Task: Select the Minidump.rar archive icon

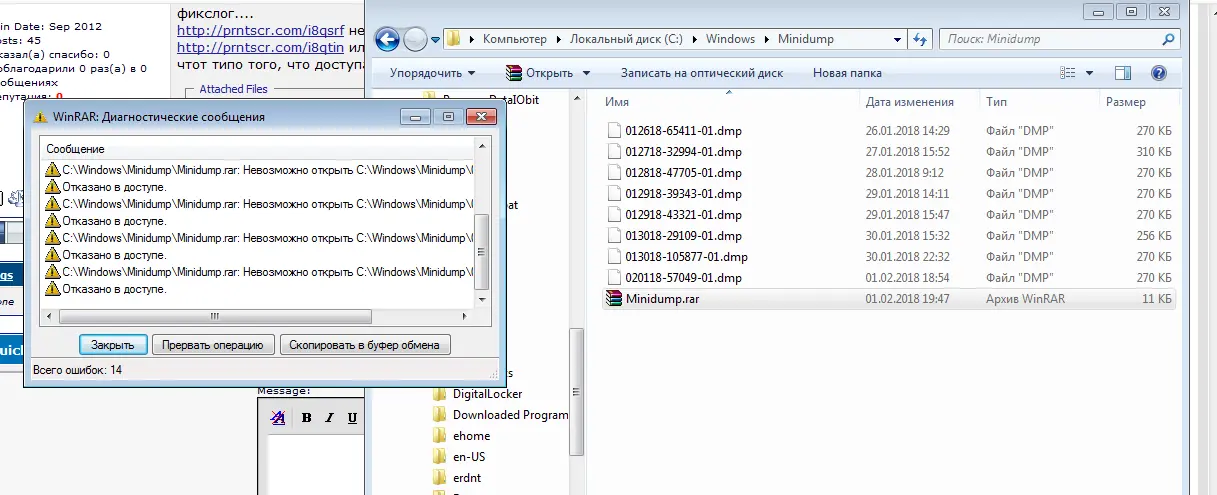Action: (615, 298)
